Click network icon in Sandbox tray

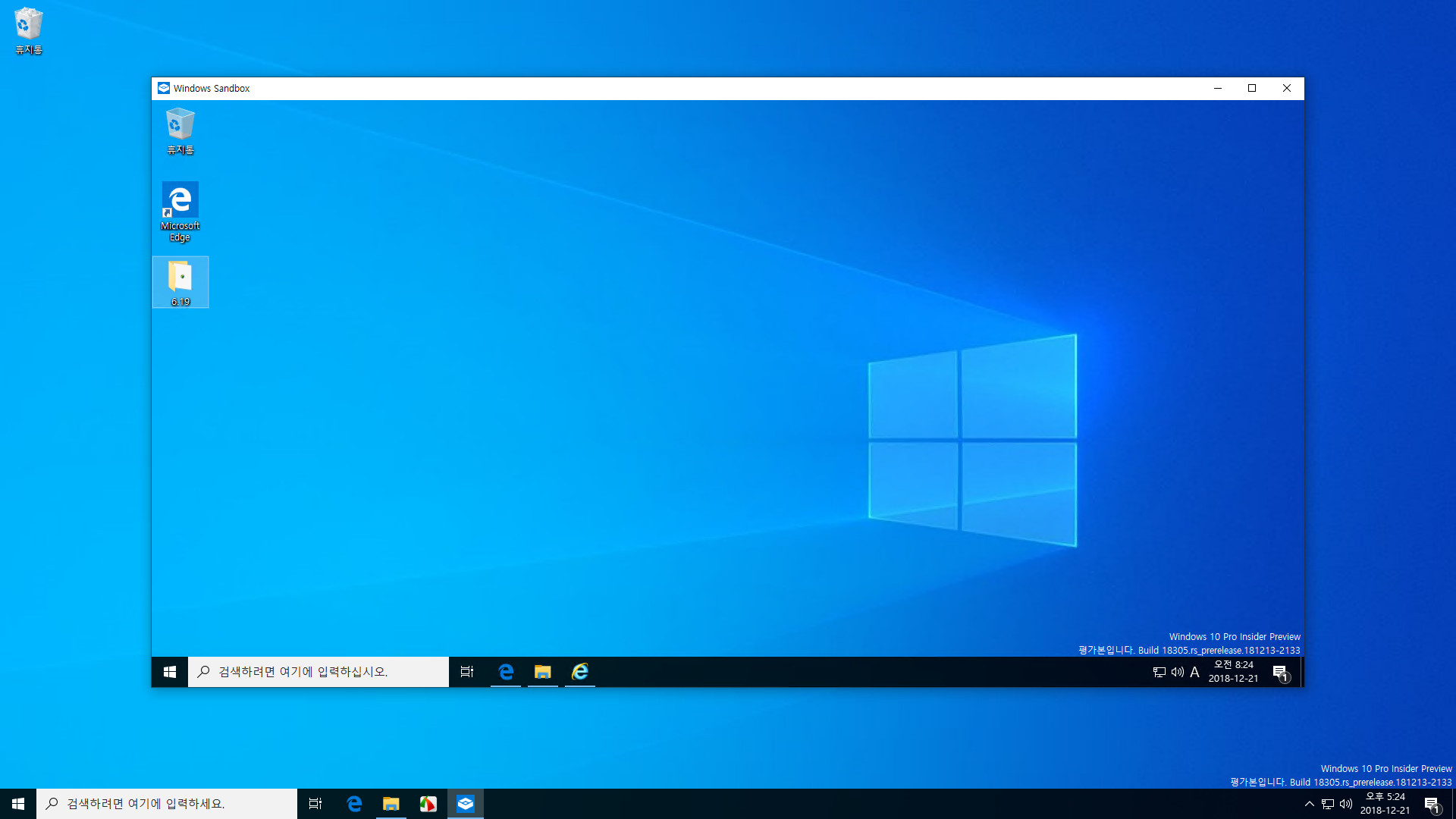(1159, 672)
